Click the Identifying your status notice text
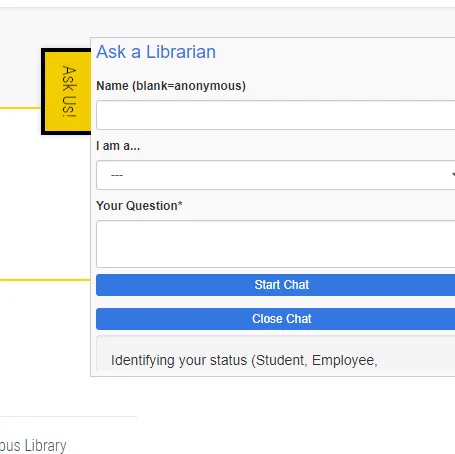 click(244, 360)
